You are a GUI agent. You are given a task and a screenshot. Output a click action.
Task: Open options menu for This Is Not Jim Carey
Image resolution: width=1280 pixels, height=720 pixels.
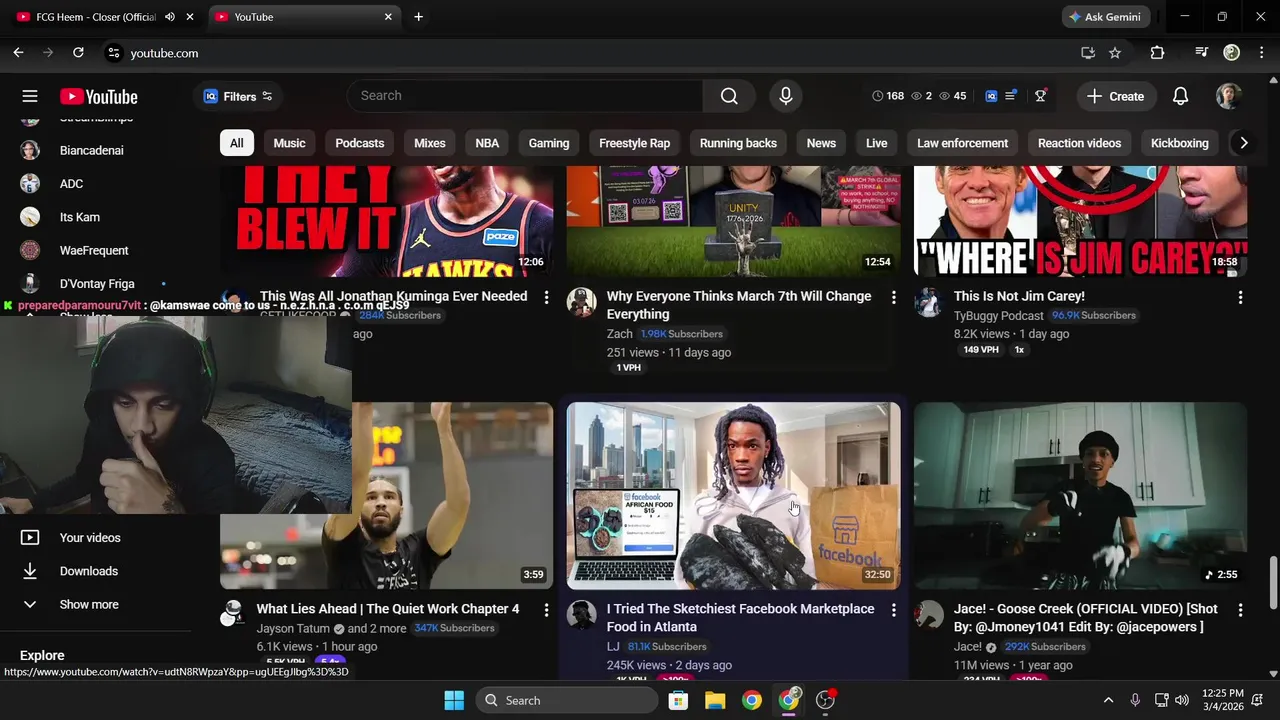pos(1240,297)
